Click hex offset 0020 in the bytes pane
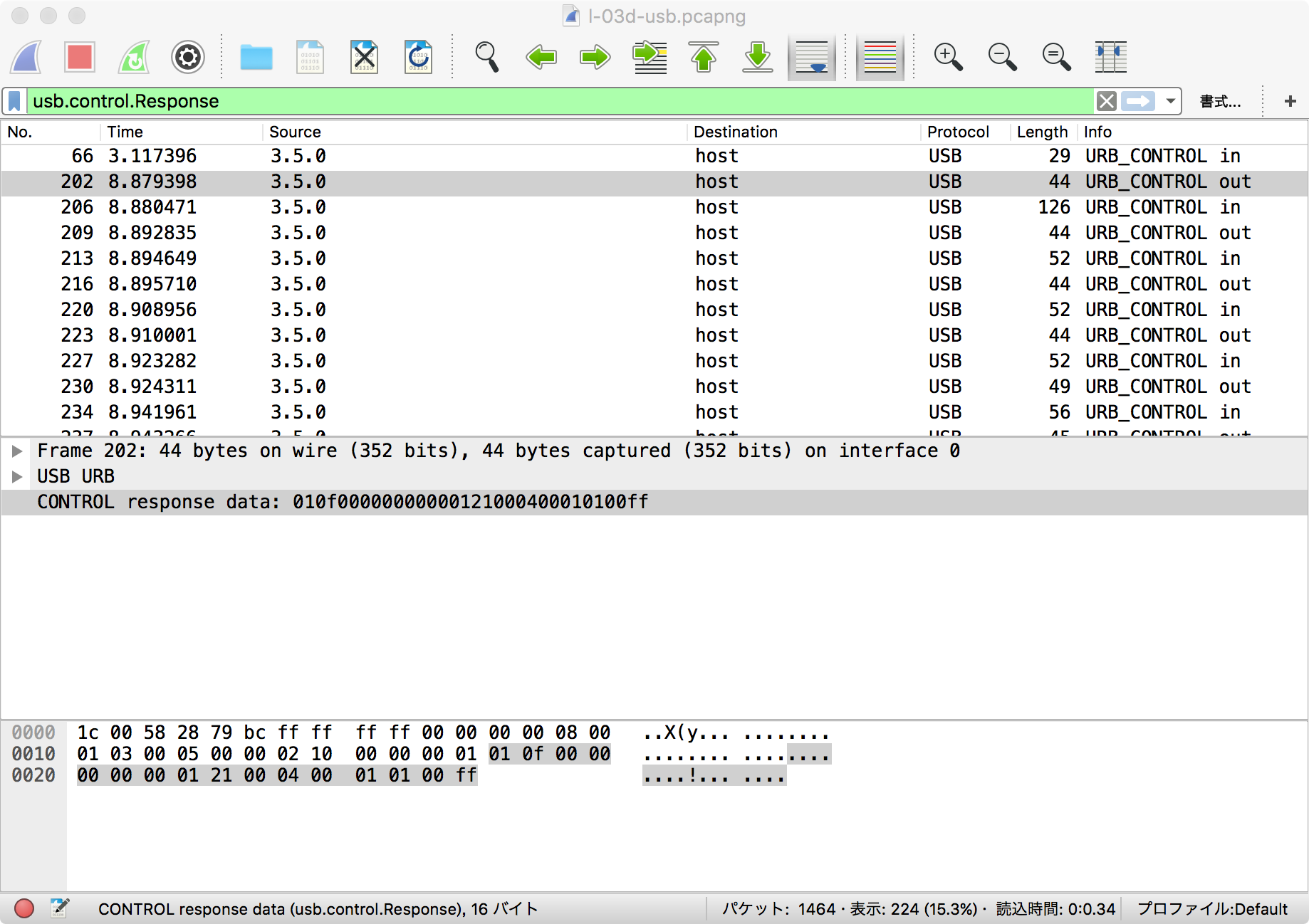Image resolution: width=1309 pixels, height=924 pixels. 33,775
